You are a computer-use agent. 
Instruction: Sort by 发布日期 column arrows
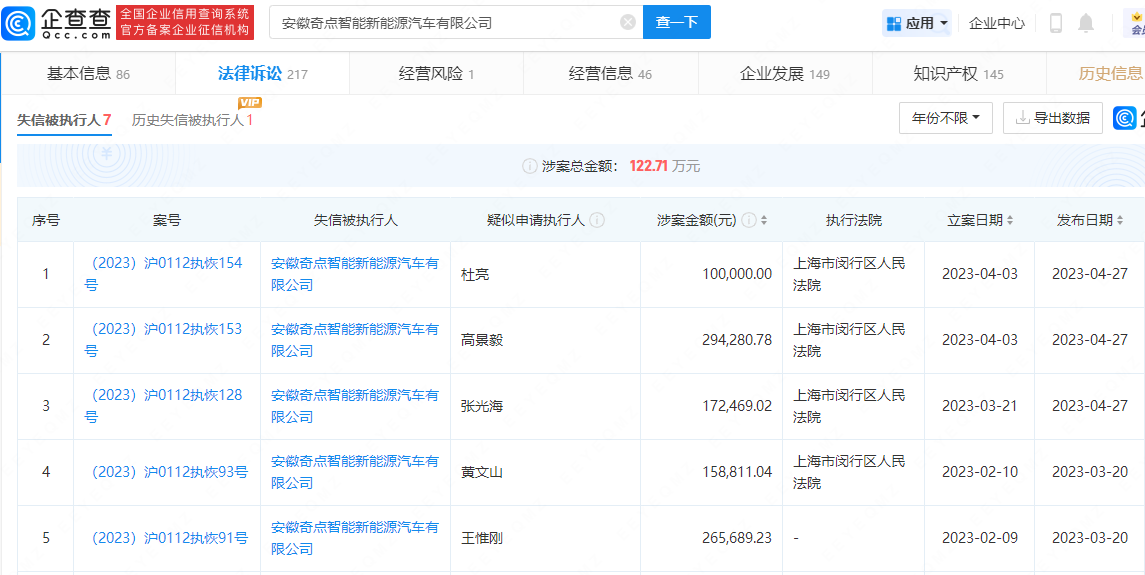pyautogui.click(x=1120, y=220)
